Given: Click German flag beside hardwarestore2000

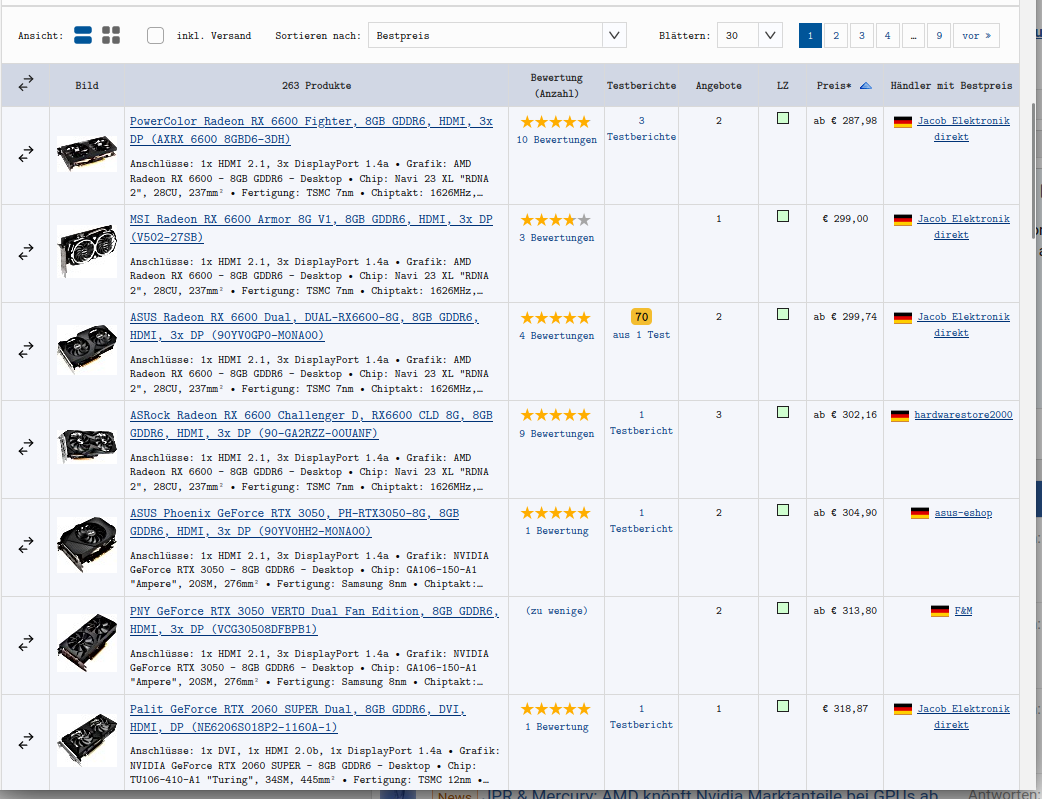Looking at the screenshot, I should coord(900,415).
